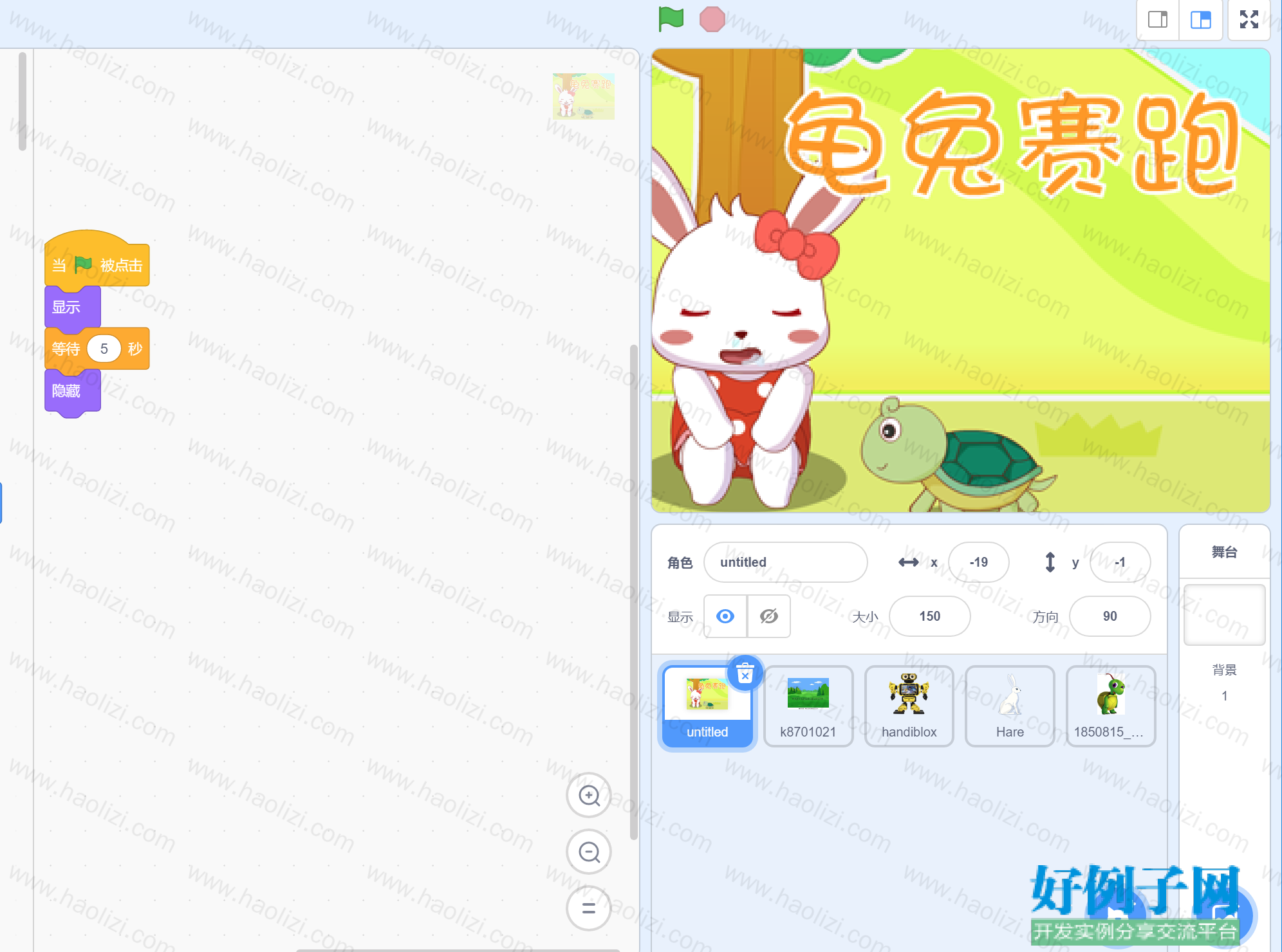The height and width of the screenshot is (952, 1282).
Task: Edit the sprite name field
Action: click(785, 562)
